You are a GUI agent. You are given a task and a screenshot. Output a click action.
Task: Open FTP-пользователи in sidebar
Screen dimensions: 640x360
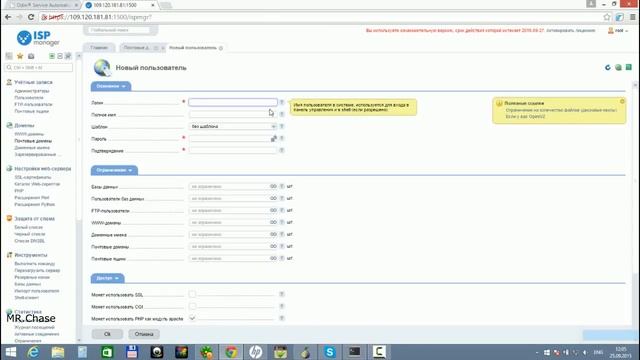click(x=33, y=104)
